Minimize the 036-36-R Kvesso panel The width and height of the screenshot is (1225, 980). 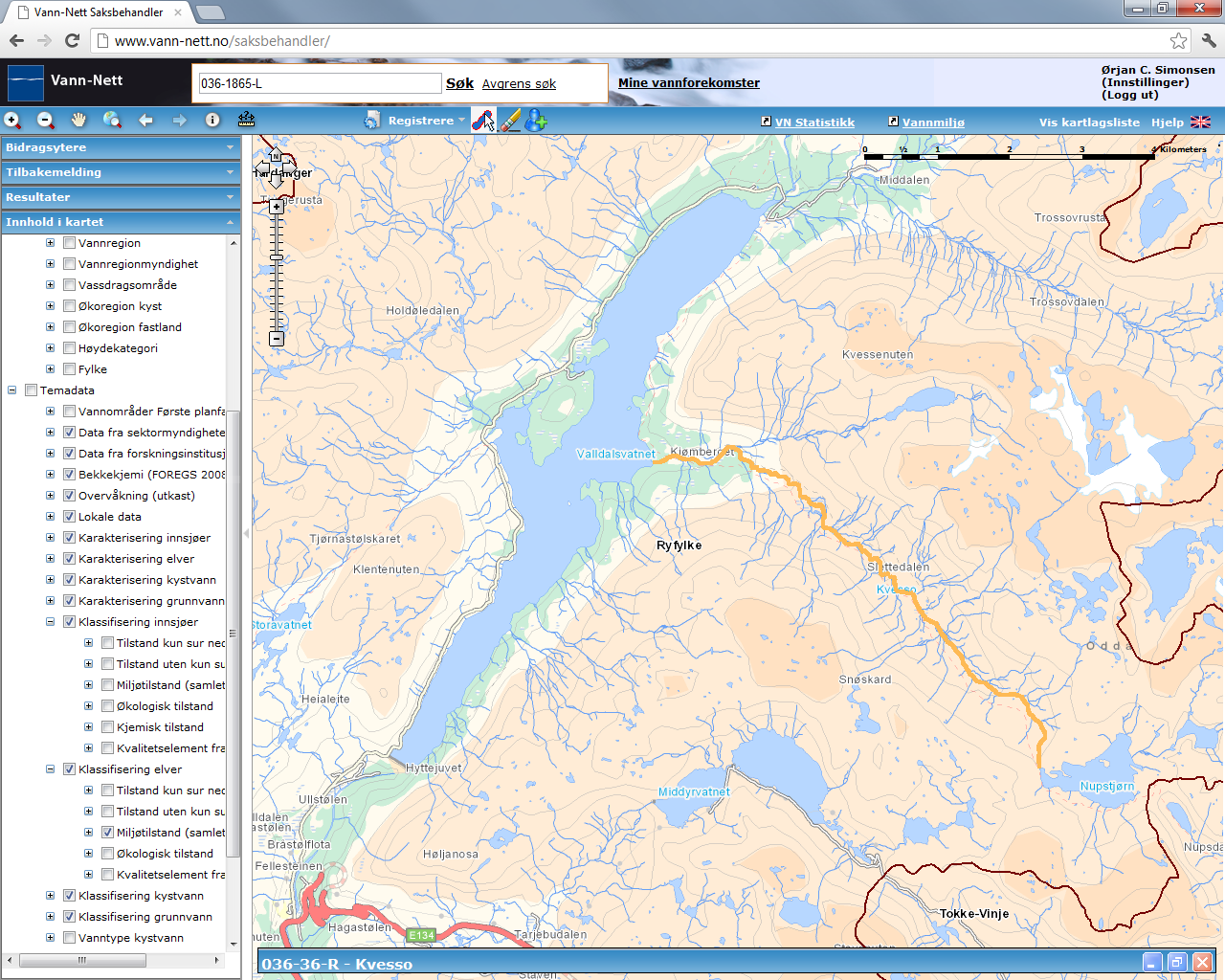[1152, 963]
